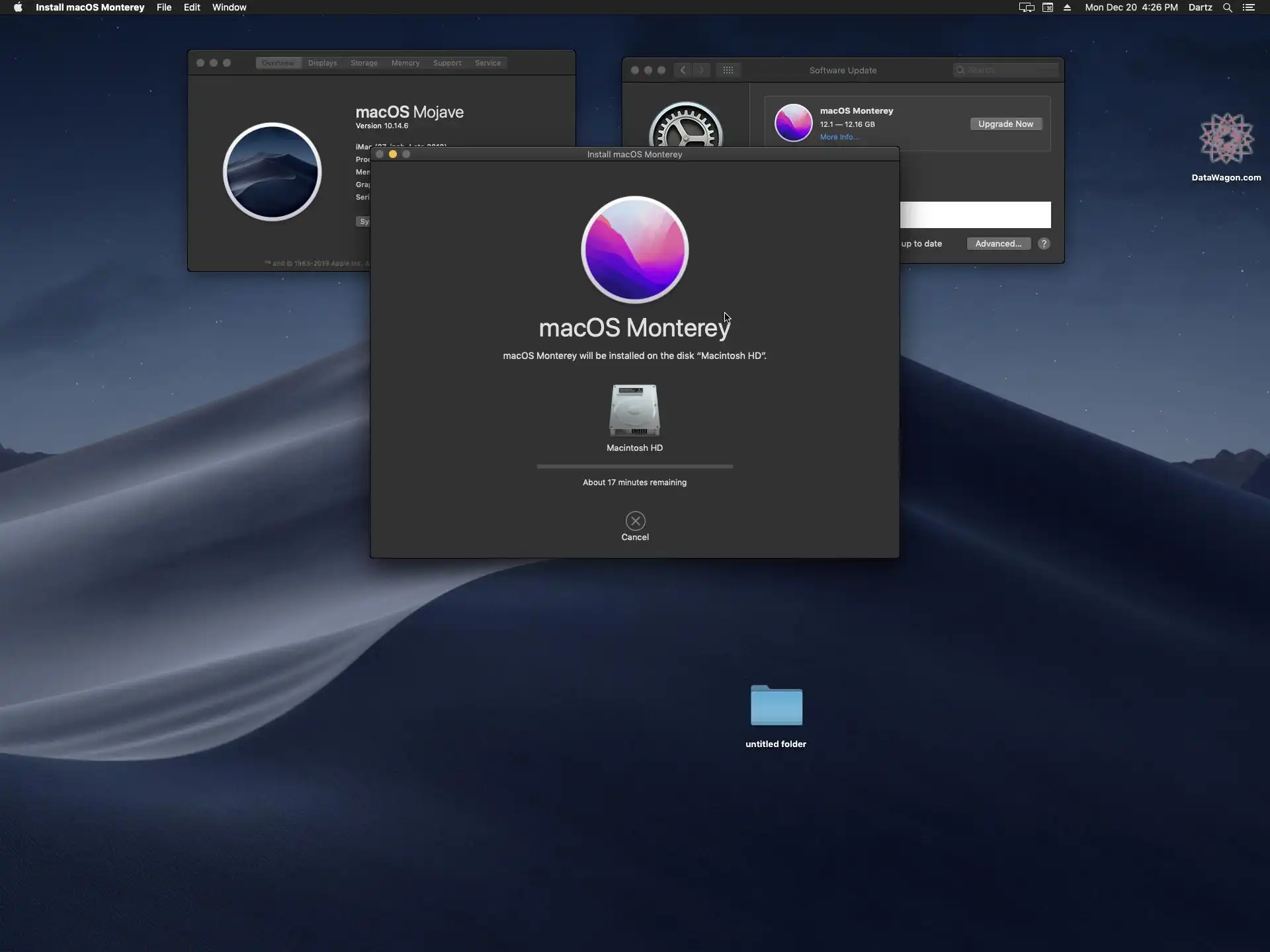The width and height of the screenshot is (1270, 952).
Task: Open the DataWagon.com desktop icon
Action: [1226, 139]
